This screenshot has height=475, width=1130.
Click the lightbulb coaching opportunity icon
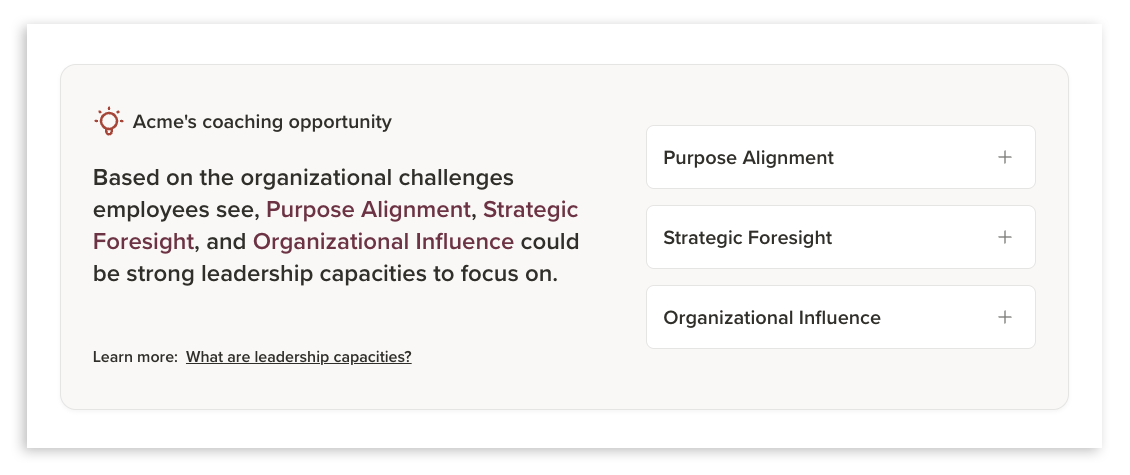pos(109,122)
